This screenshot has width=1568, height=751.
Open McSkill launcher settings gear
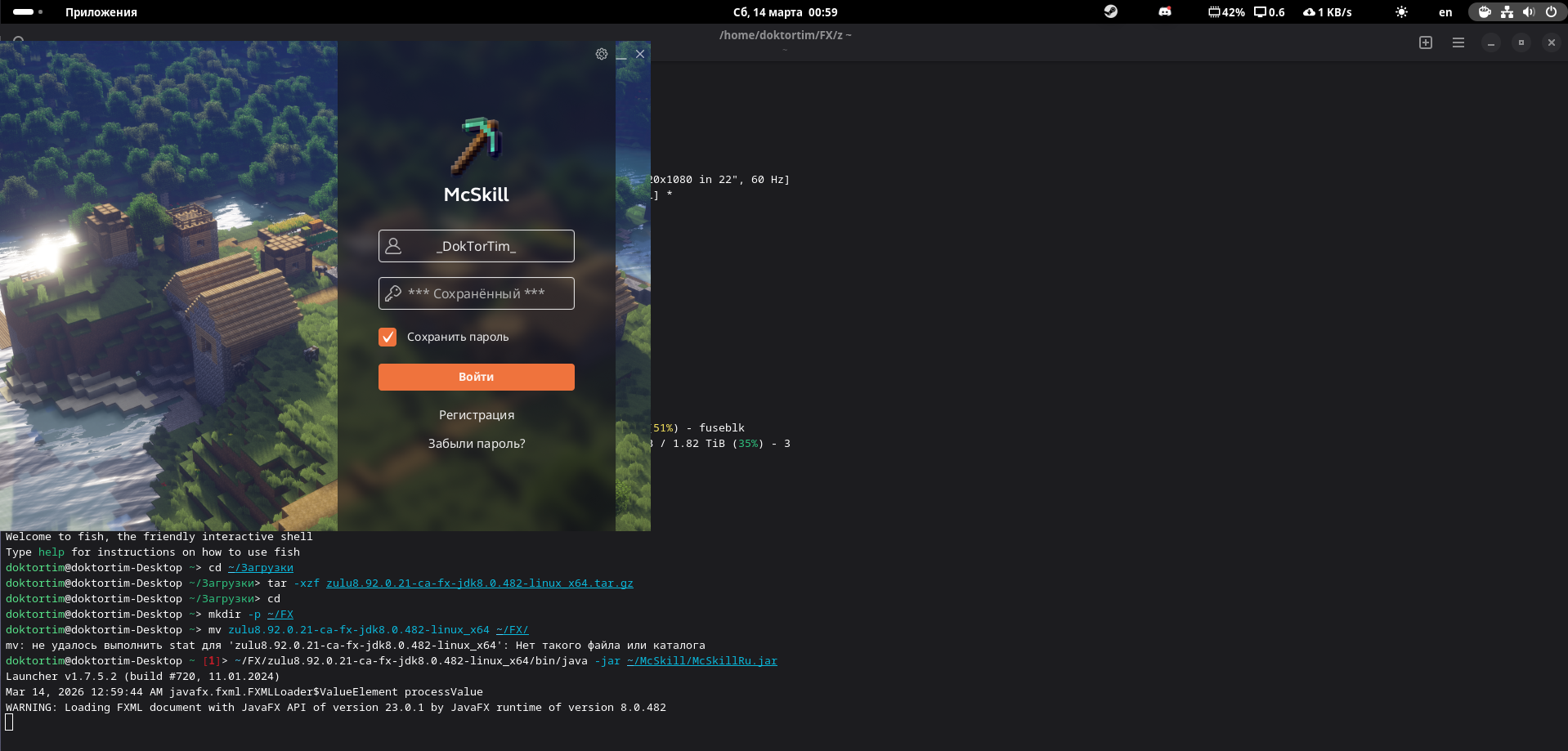pyautogui.click(x=602, y=54)
